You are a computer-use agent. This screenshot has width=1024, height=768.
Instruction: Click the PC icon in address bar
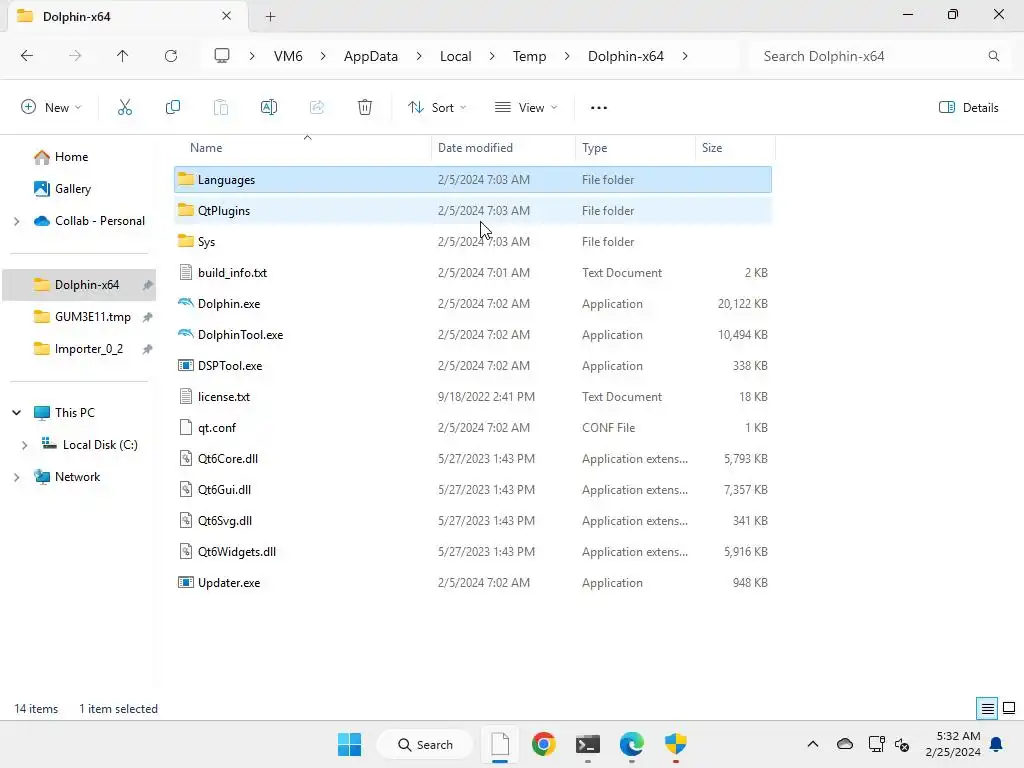(222, 56)
